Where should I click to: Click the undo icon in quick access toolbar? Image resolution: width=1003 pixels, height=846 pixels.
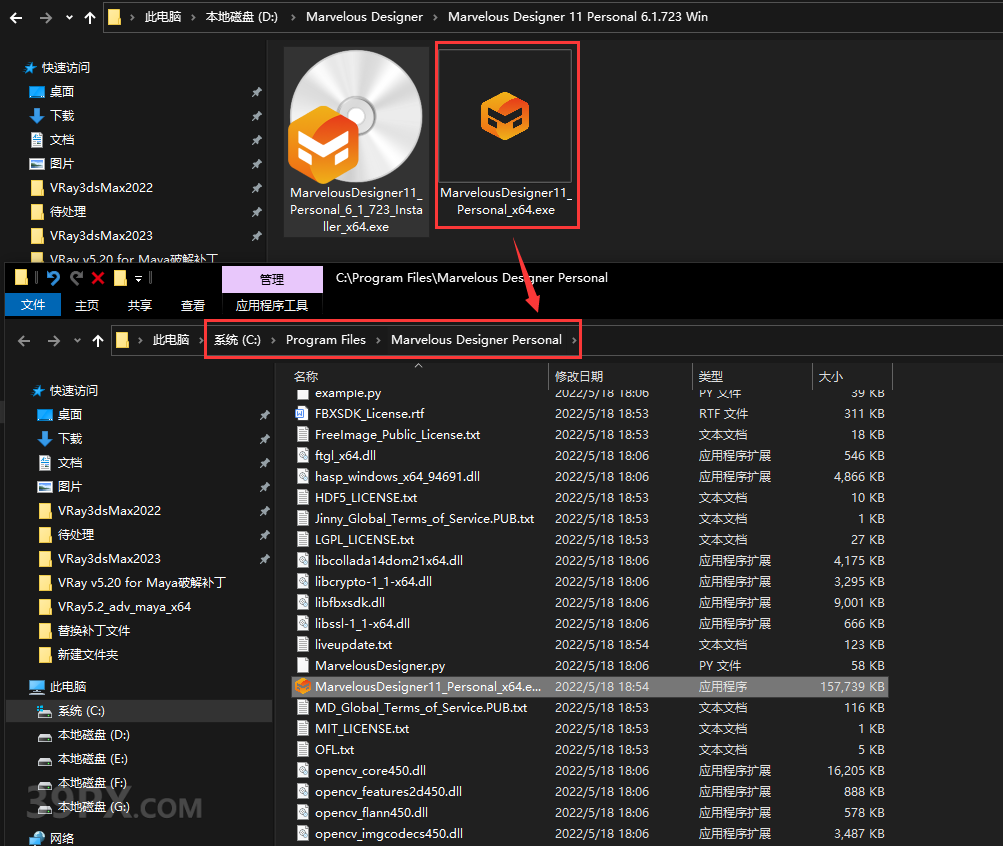(53, 278)
